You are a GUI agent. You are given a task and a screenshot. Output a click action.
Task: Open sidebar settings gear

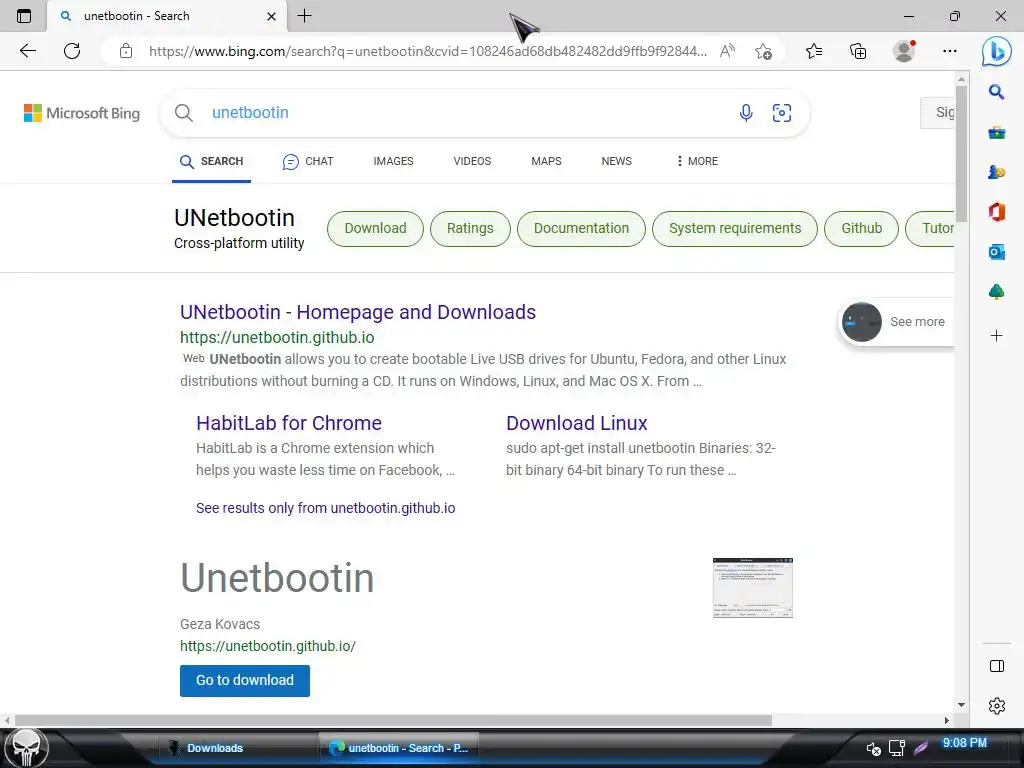coord(997,706)
